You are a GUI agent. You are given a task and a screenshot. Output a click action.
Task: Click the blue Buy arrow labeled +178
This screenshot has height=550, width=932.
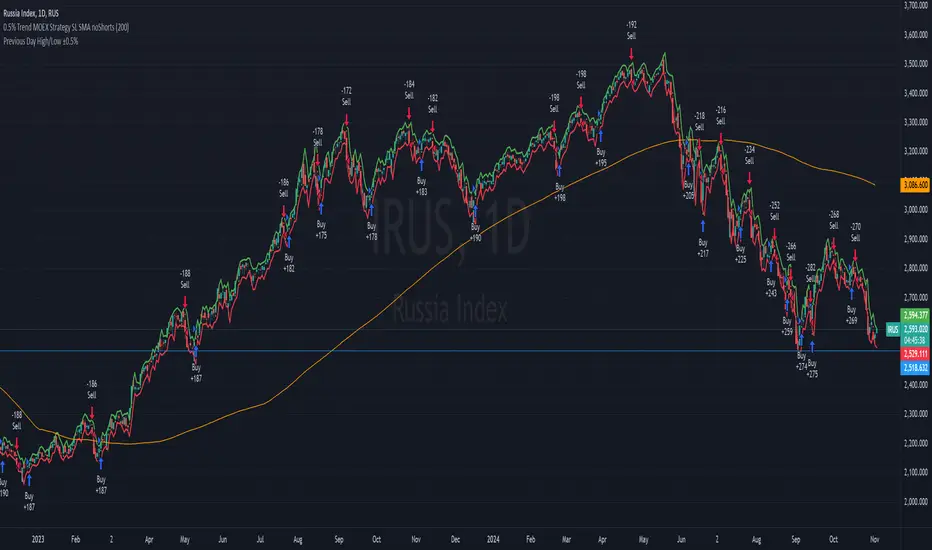click(x=371, y=210)
